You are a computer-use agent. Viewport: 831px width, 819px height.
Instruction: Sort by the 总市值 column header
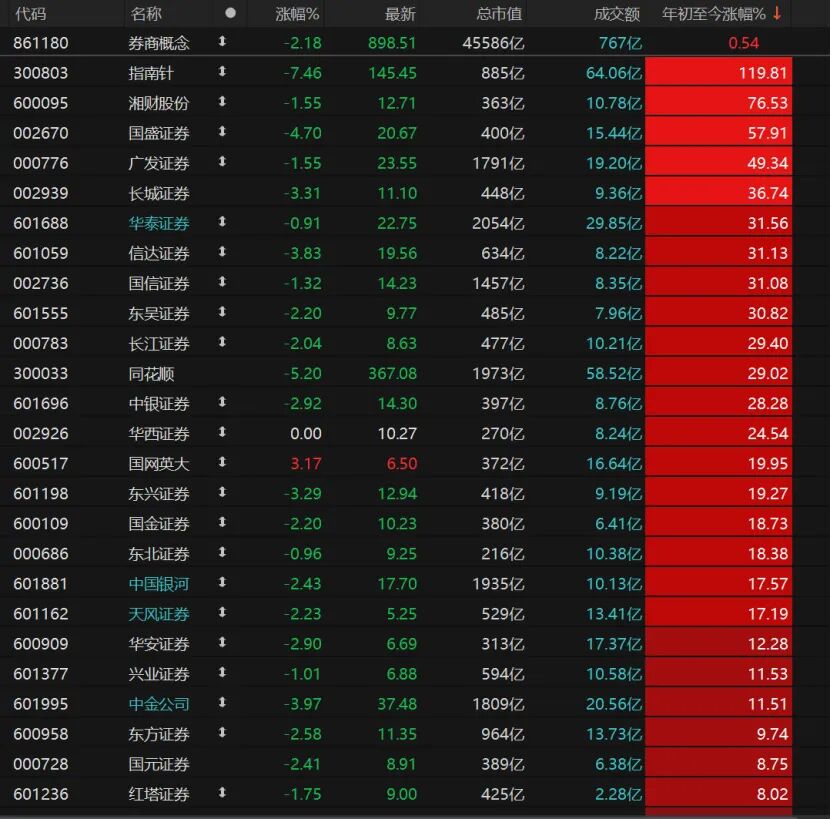click(x=499, y=14)
